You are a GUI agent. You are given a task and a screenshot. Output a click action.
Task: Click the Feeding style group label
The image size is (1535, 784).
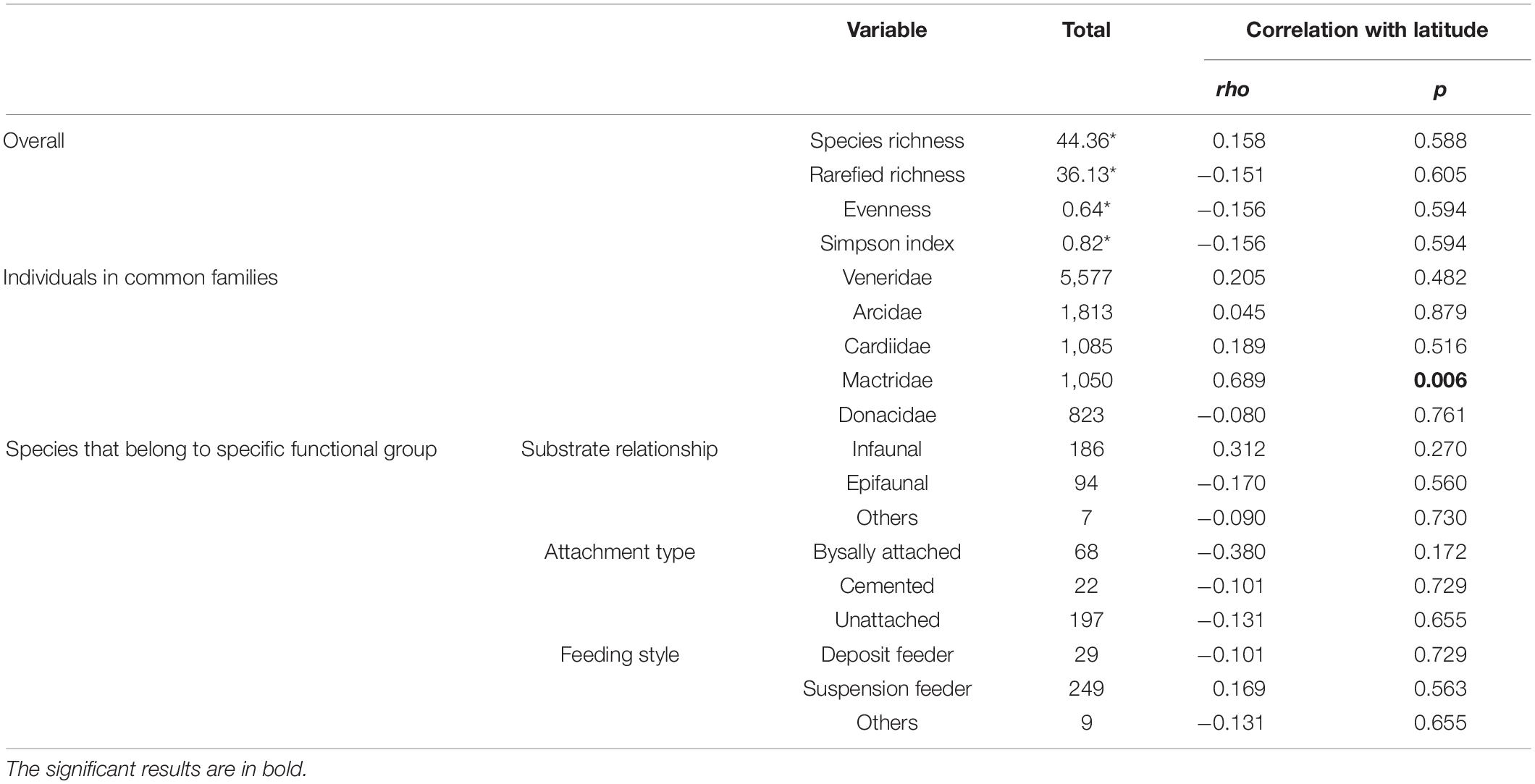point(619,654)
